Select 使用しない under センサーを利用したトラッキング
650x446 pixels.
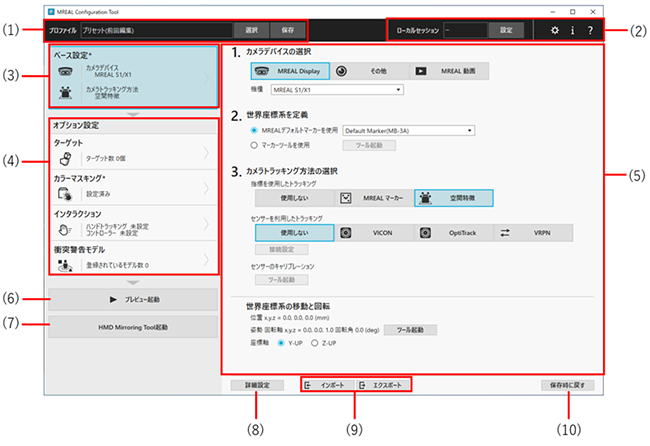pyautogui.click(x=294, y=233)
